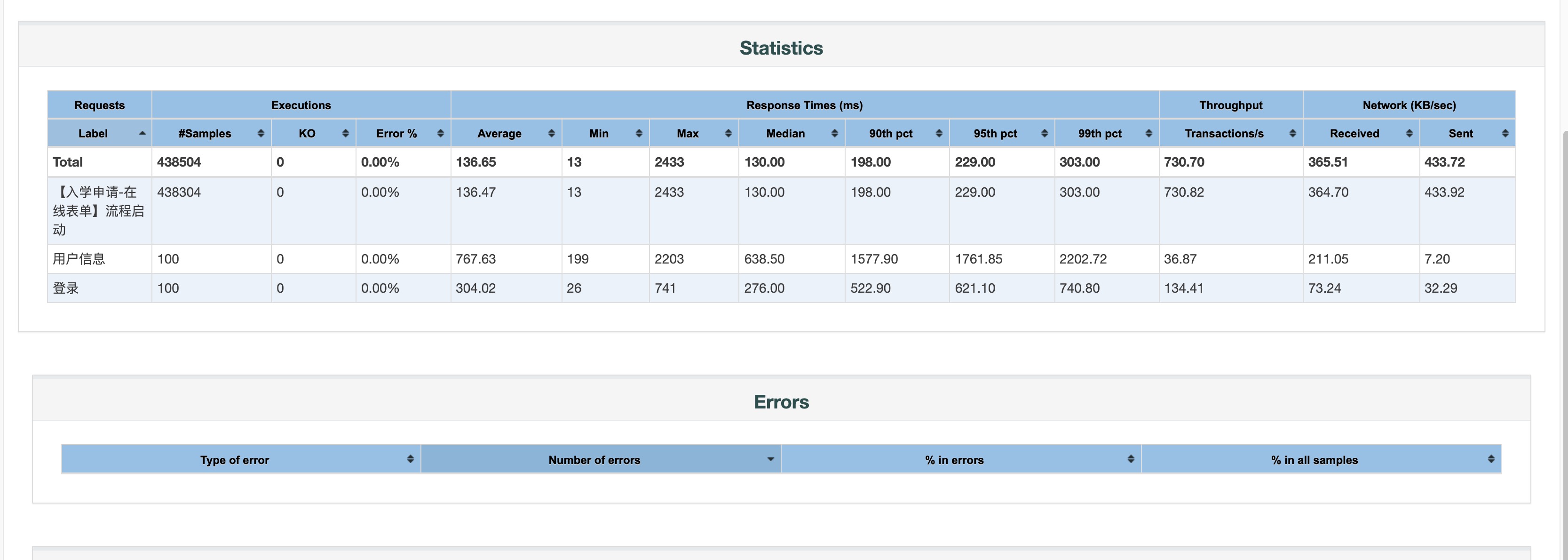Screen dimensions: 1568x560
Task: Click average value 136.47
Action: (476, 192)
